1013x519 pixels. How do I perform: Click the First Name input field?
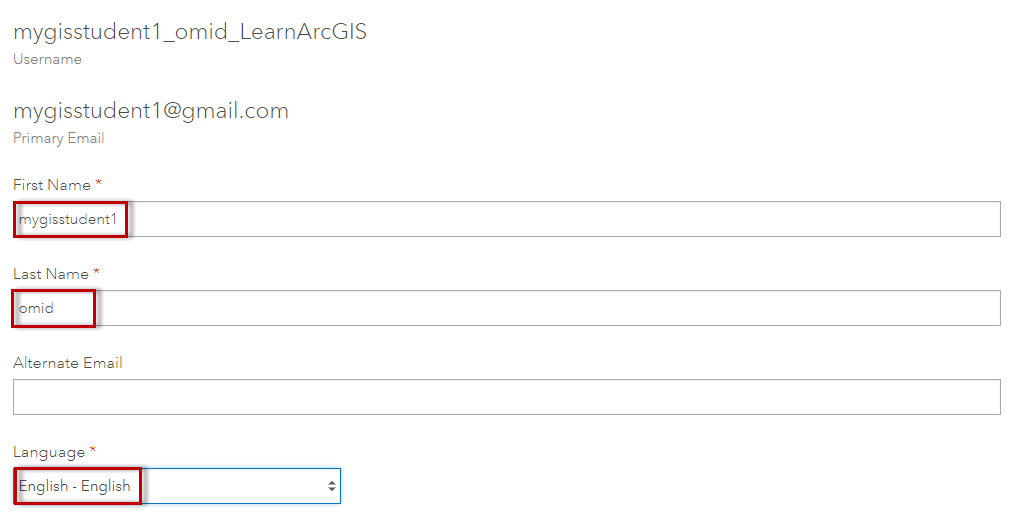[560, 219]
